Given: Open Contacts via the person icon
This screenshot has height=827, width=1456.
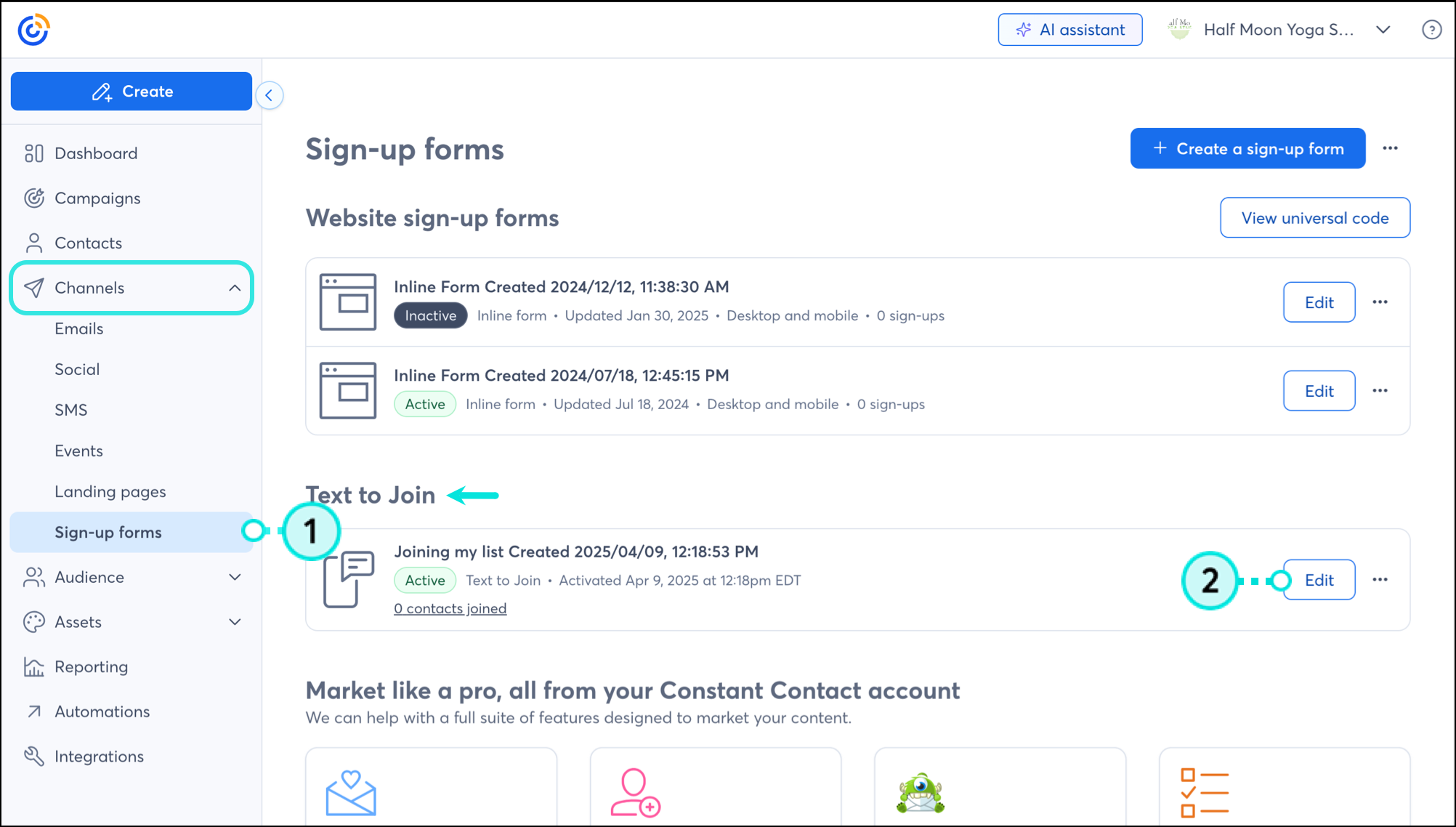Looking at the screenshot, I should [x=33, y=243].
